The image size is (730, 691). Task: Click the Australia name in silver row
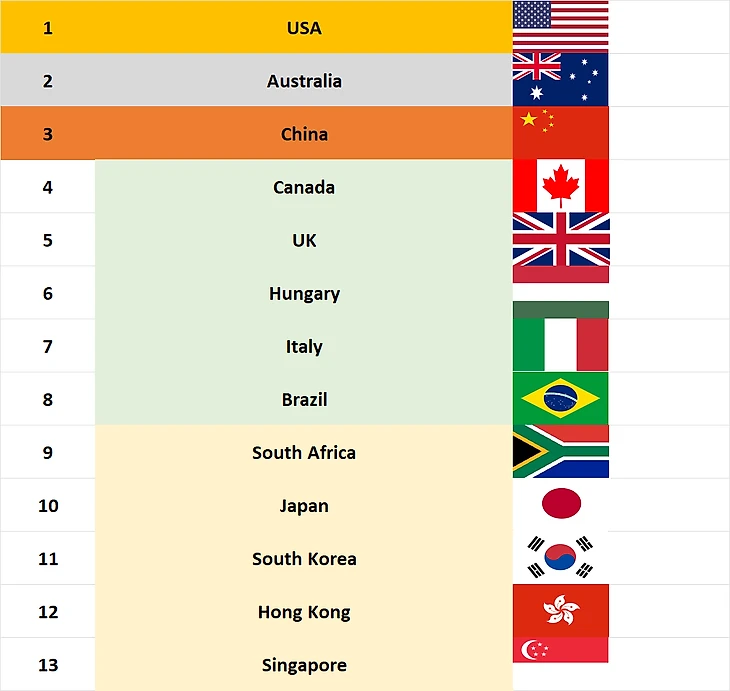coord(304,80)
